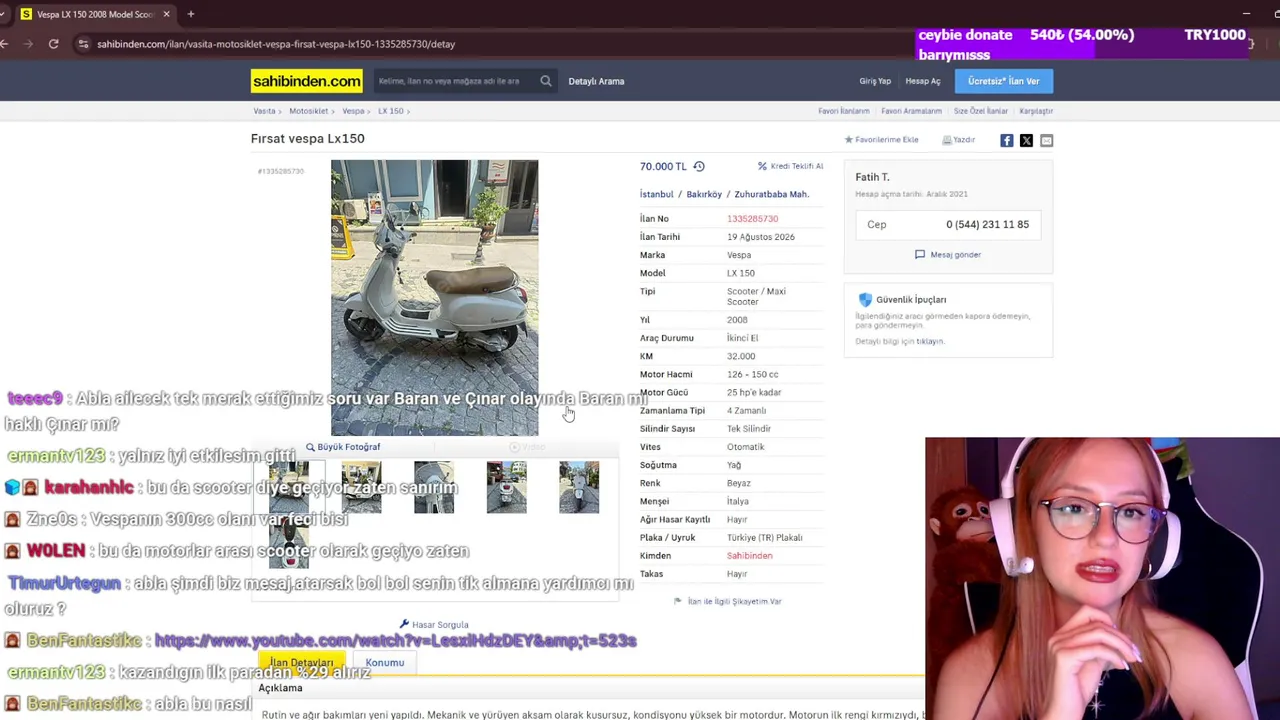The width and height of the screenshot is (1280, 720).
Task: Click the Açıklama section heading
Action: 280,688
